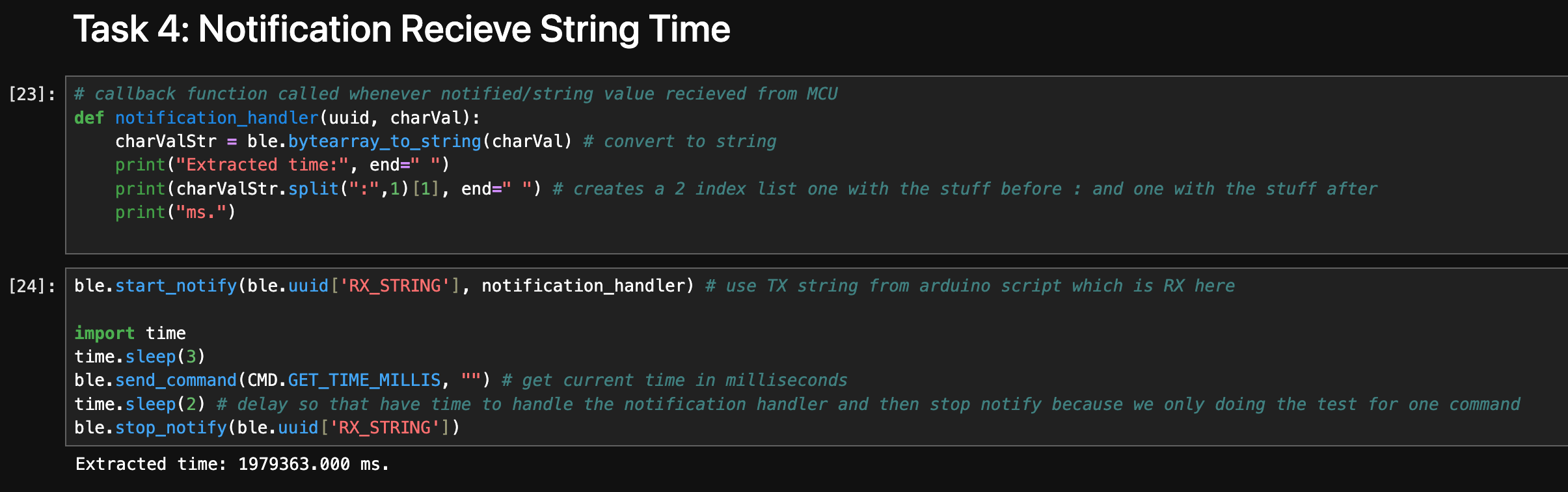Place cursor on the time.sleep(2) call

point(140,405)
